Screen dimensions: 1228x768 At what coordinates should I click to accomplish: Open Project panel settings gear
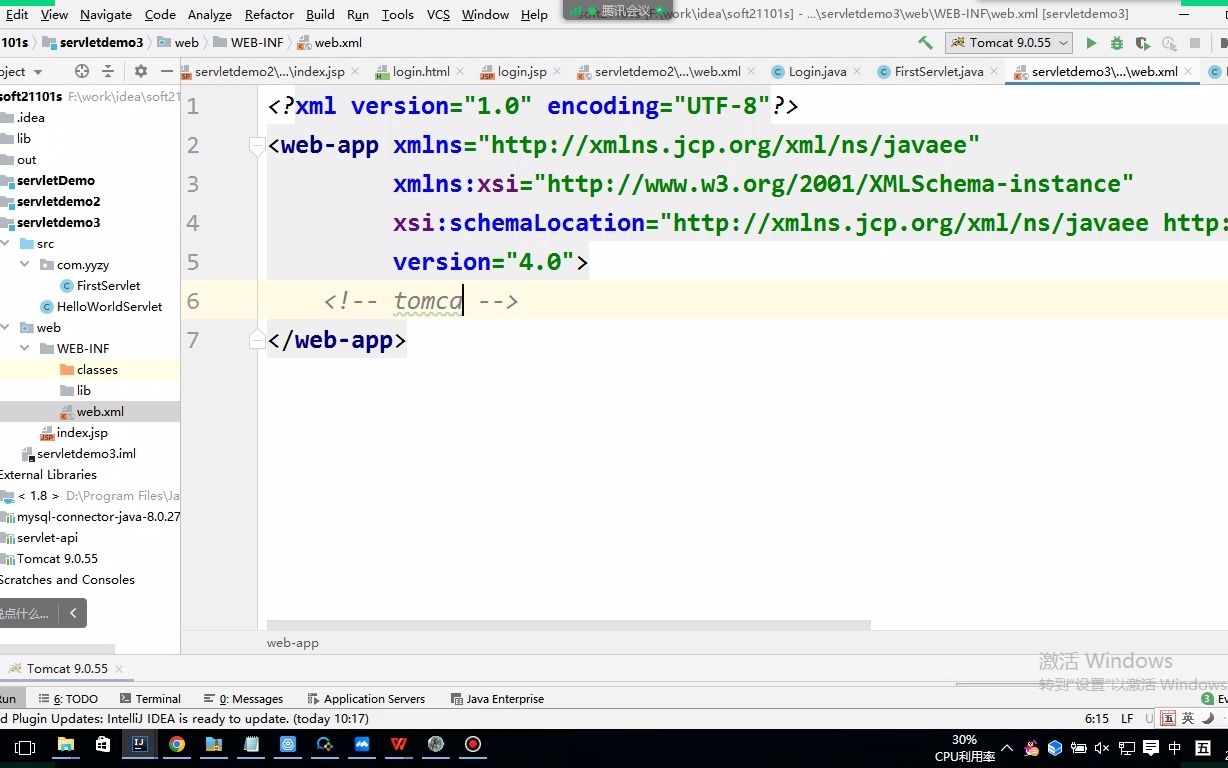tap(140, 71)
